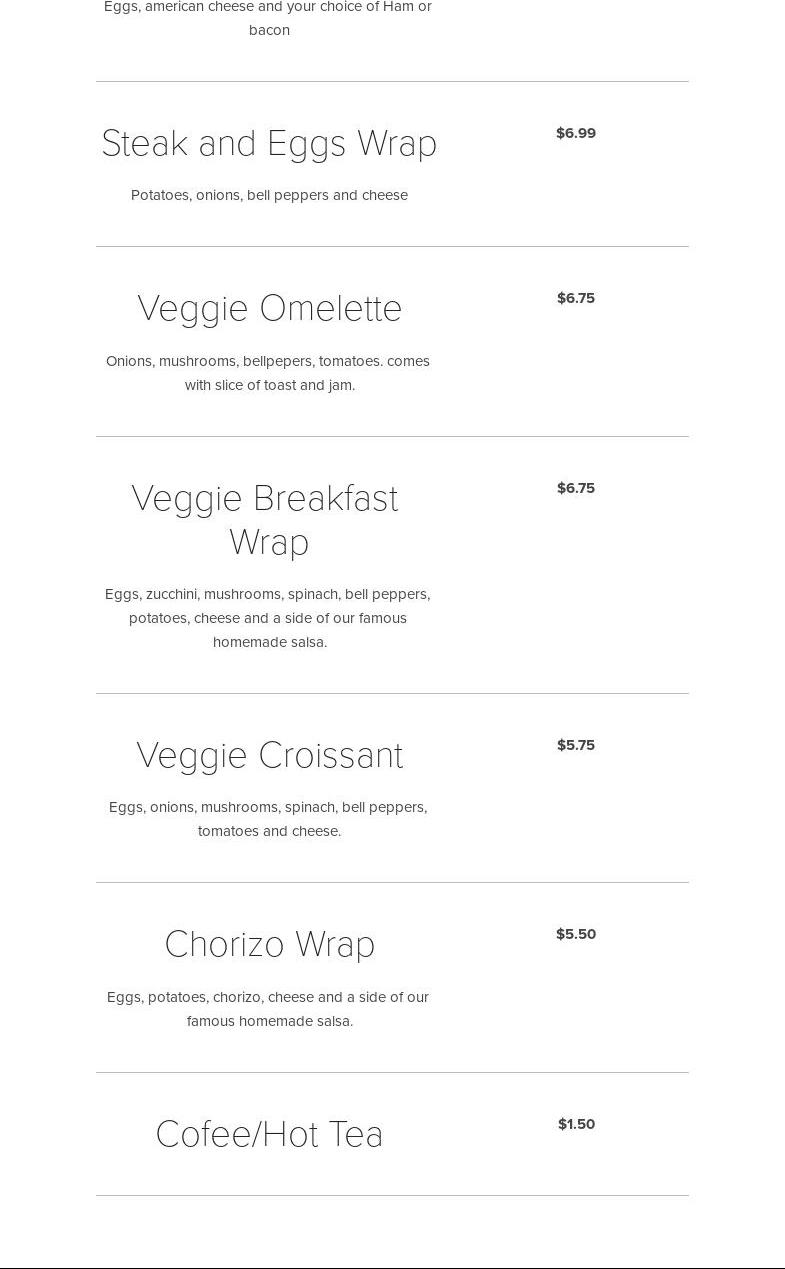Click the Veggie Omelette price
The height and width of the screenshot is (1269, 785).
pyautogui.click(x=576, y=298)
